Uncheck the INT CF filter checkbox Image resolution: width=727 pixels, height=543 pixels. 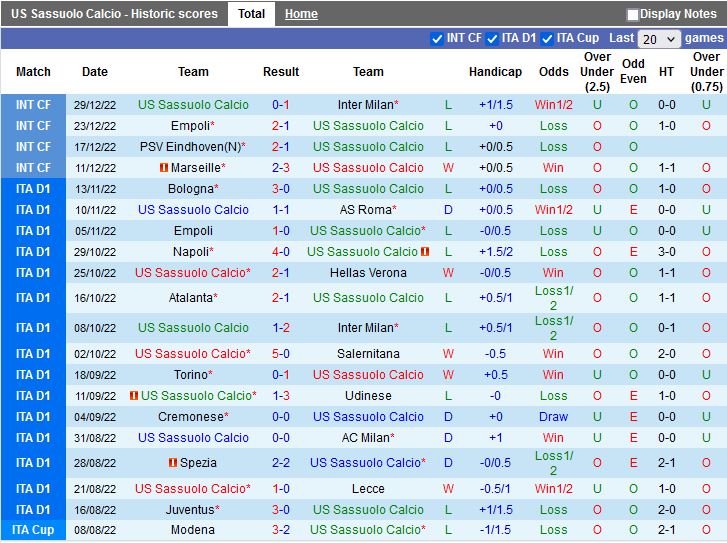coord(436,39)
